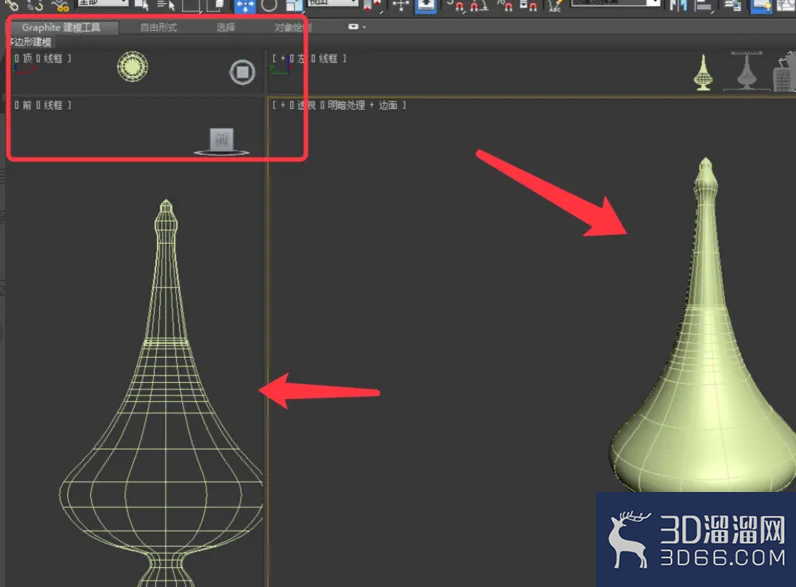Activate the Select and Scale tool
The image size is (796, 587).
point(293,5)
